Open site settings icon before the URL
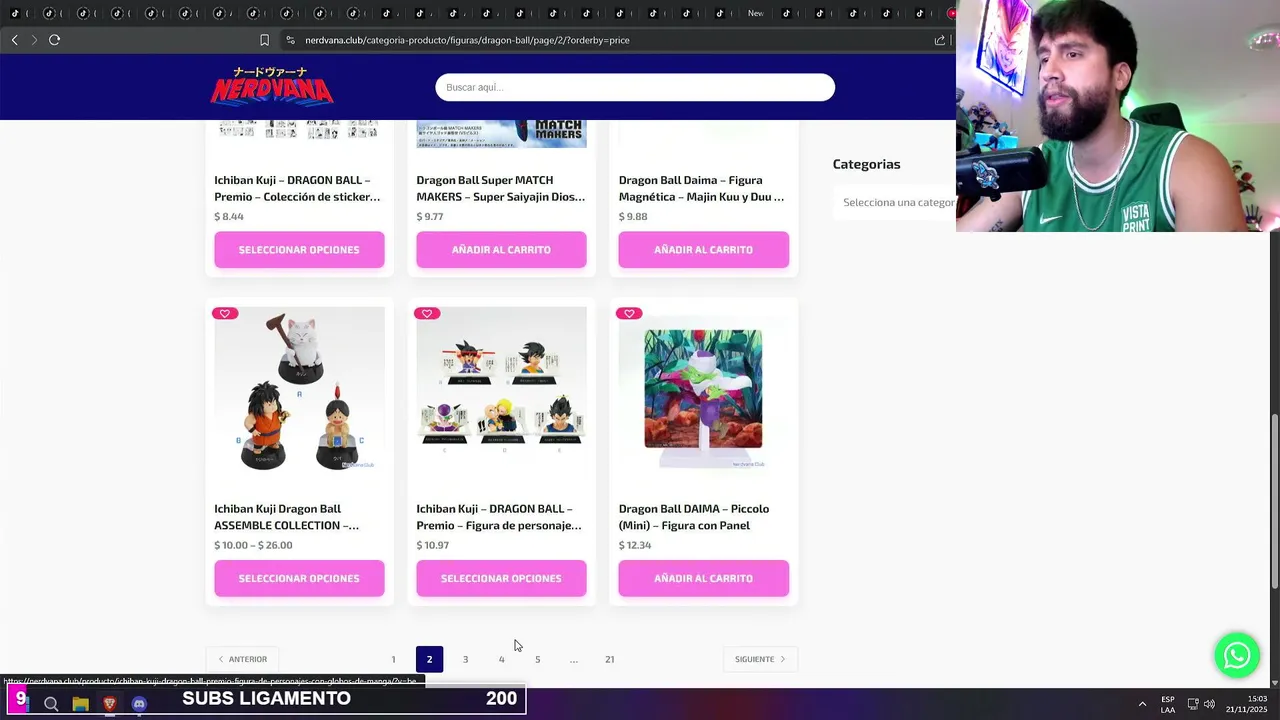 [290, 40]
